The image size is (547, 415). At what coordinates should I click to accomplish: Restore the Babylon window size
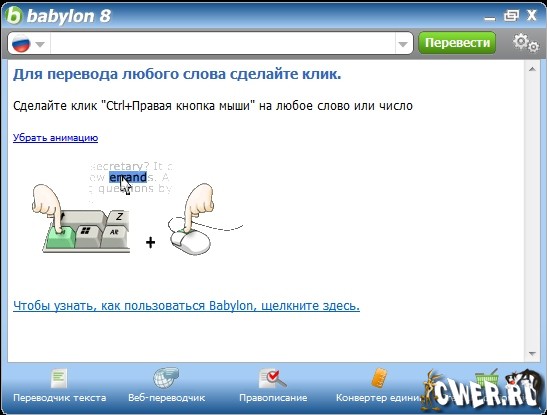coord(511,15)
